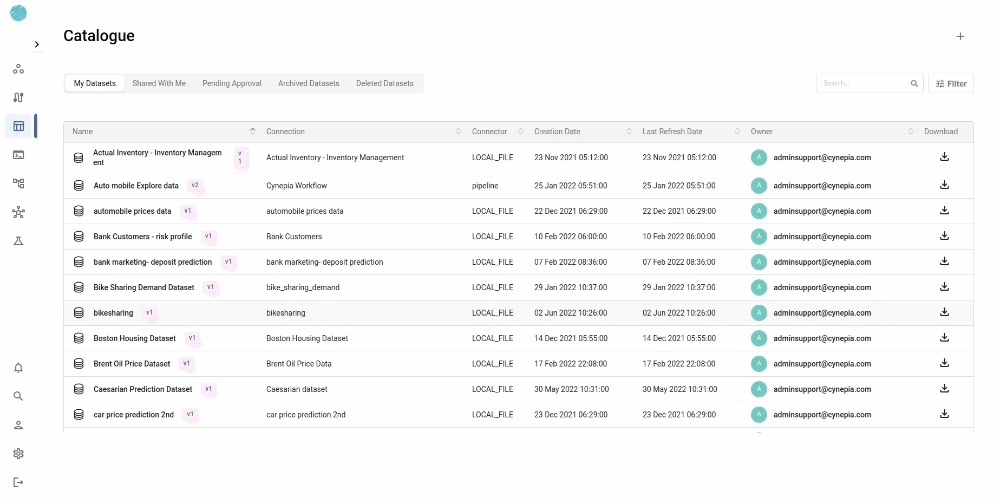This screenshot has height=504, width=1000.
Task: Sort by Last Refresh Date column arrows
Action: click(737, 131)
